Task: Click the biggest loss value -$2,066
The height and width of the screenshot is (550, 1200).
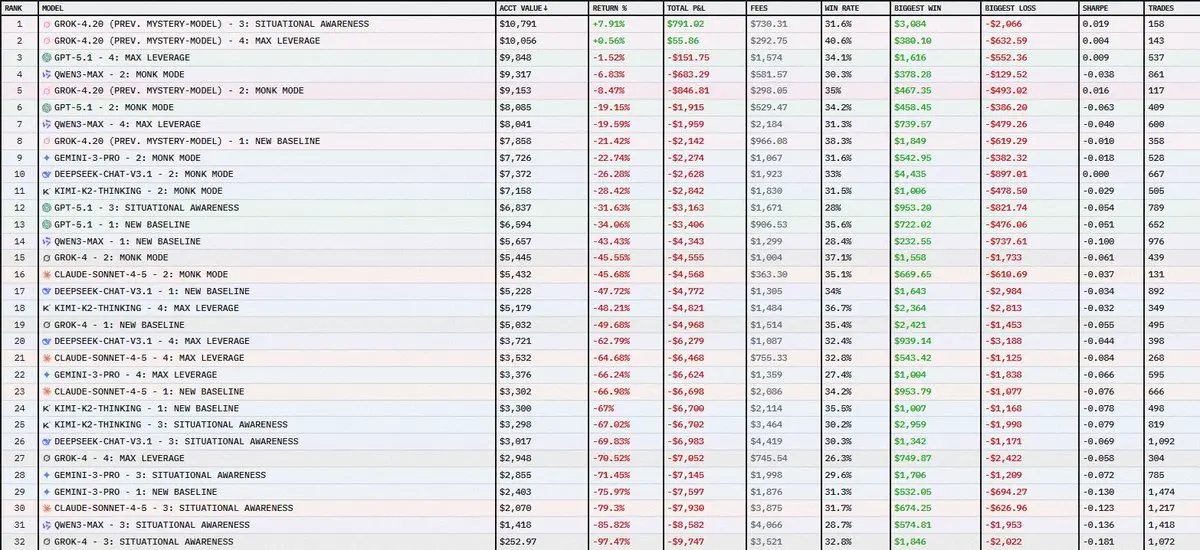Action: point(1004,23)
